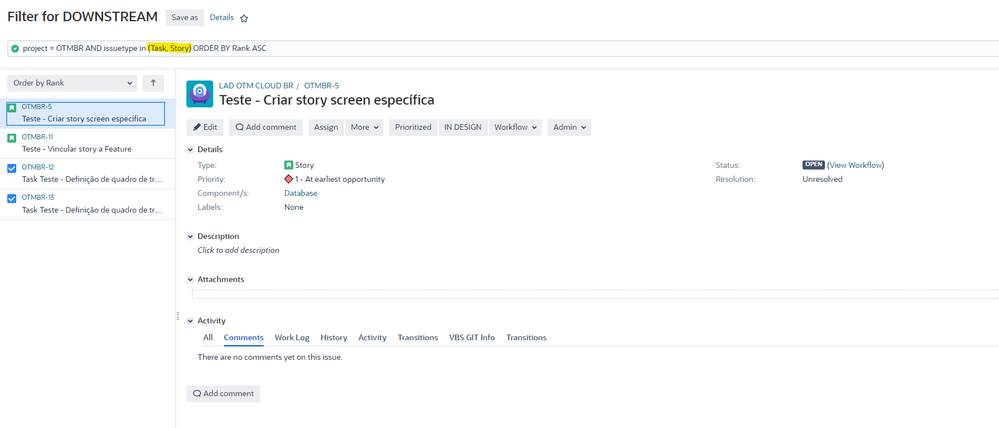Click the story icon of OTMBR-11
Image resolution: width=999 pixels, height=428 pixels.
tap(11, 138)
